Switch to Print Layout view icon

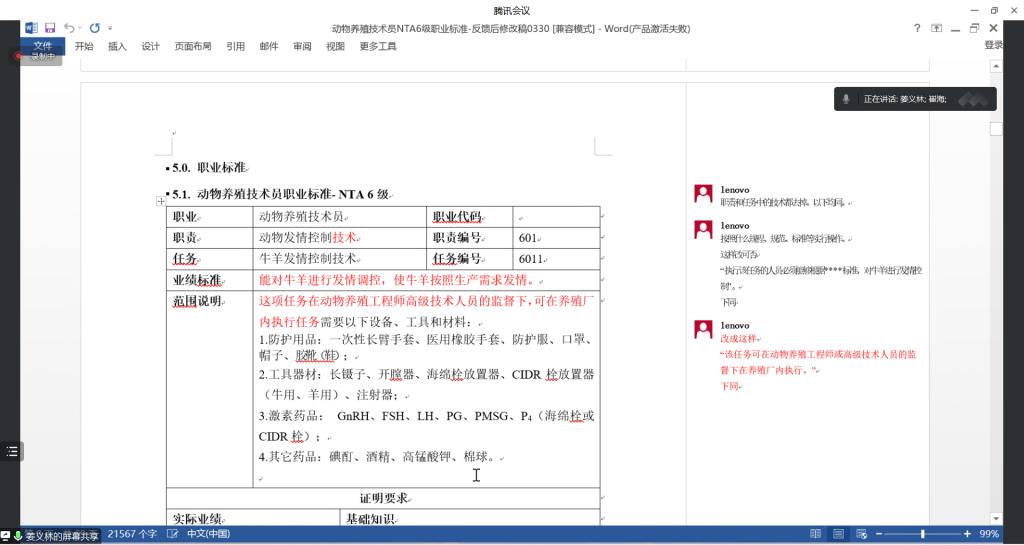[839, 534]
